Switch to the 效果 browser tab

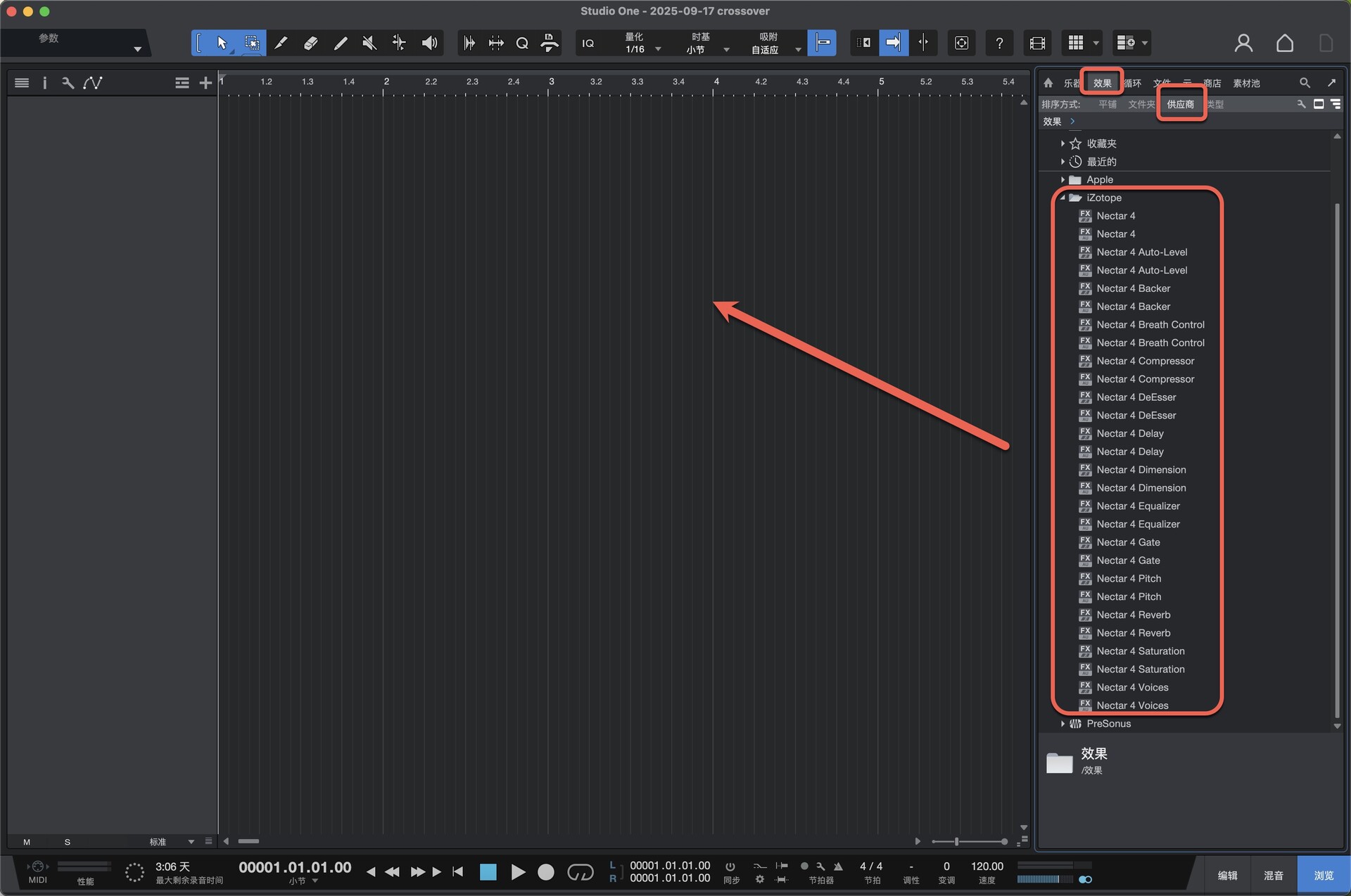coord(1102,83)
